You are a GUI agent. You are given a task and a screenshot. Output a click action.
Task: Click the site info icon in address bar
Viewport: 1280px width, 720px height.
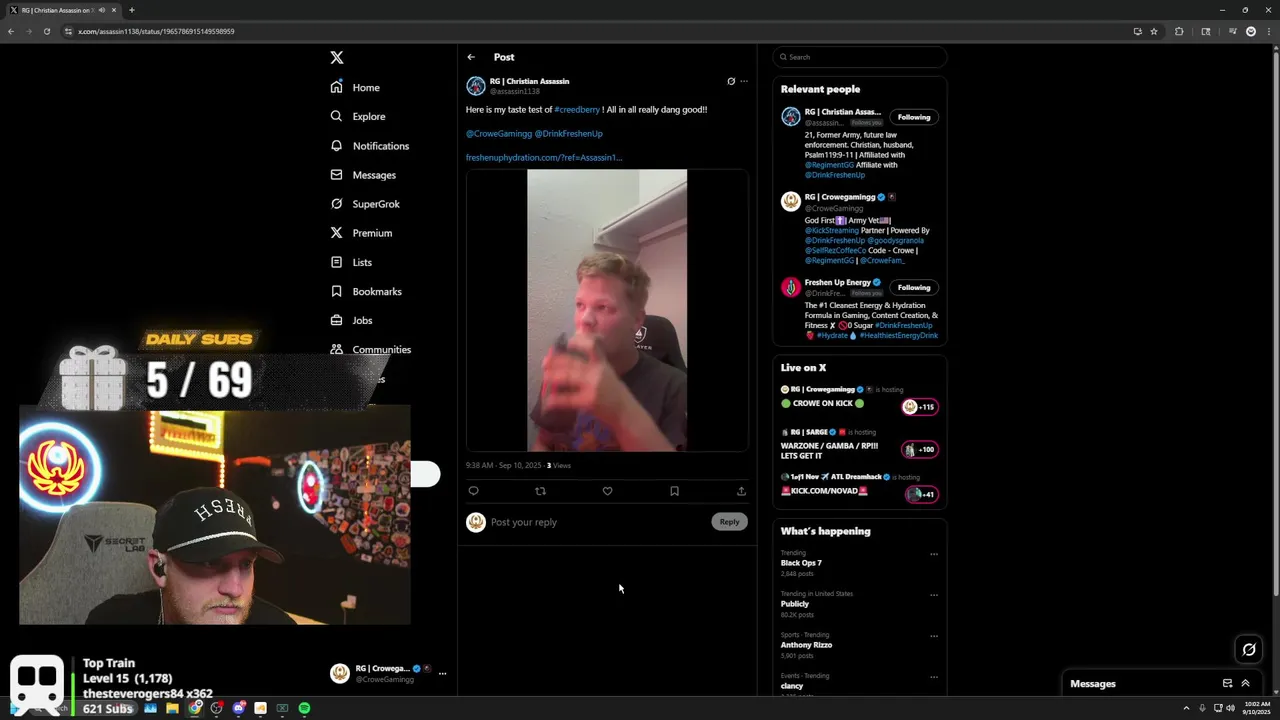point(68,31)
